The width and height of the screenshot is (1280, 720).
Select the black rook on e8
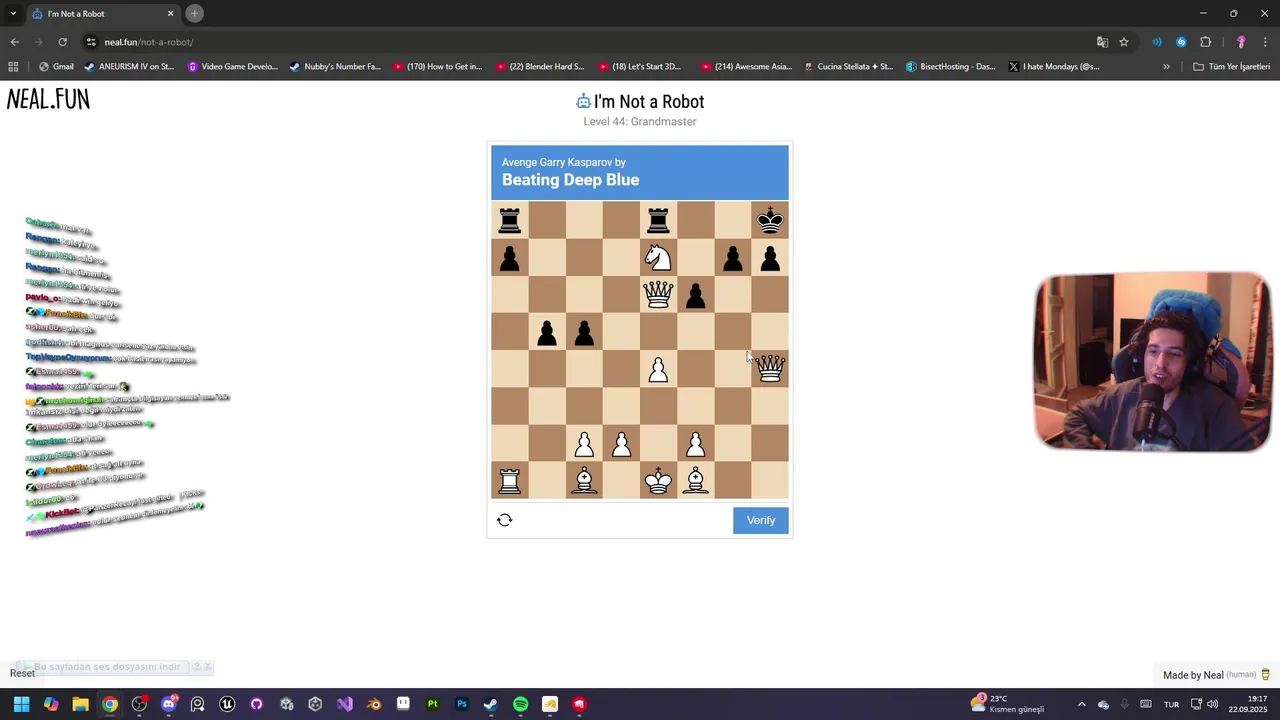(658, 220)
